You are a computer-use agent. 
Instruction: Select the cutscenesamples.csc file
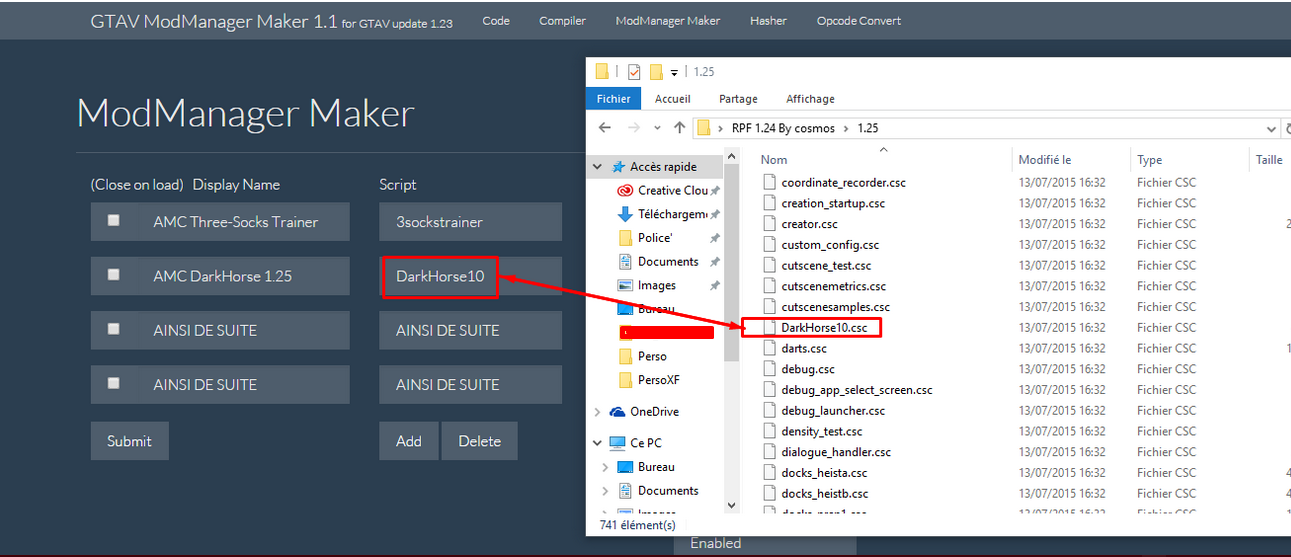pos(835,307)
